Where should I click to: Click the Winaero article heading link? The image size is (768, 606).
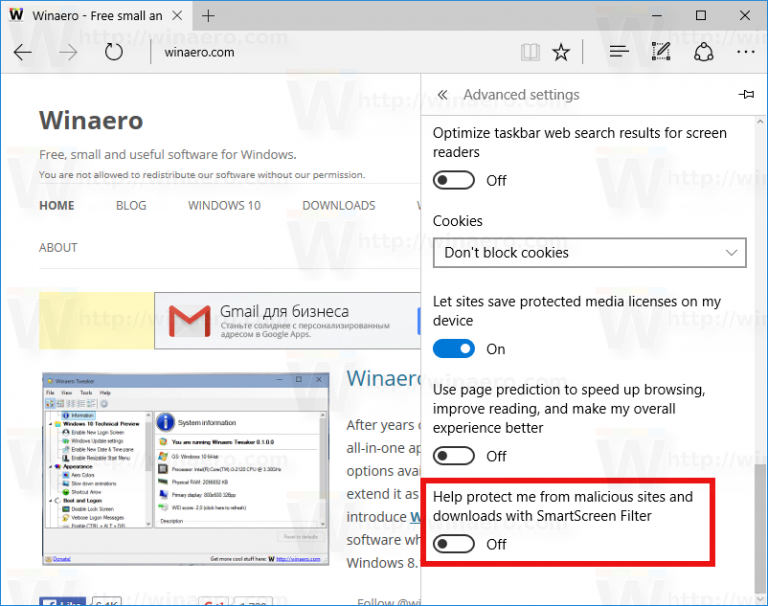point(384,378)
